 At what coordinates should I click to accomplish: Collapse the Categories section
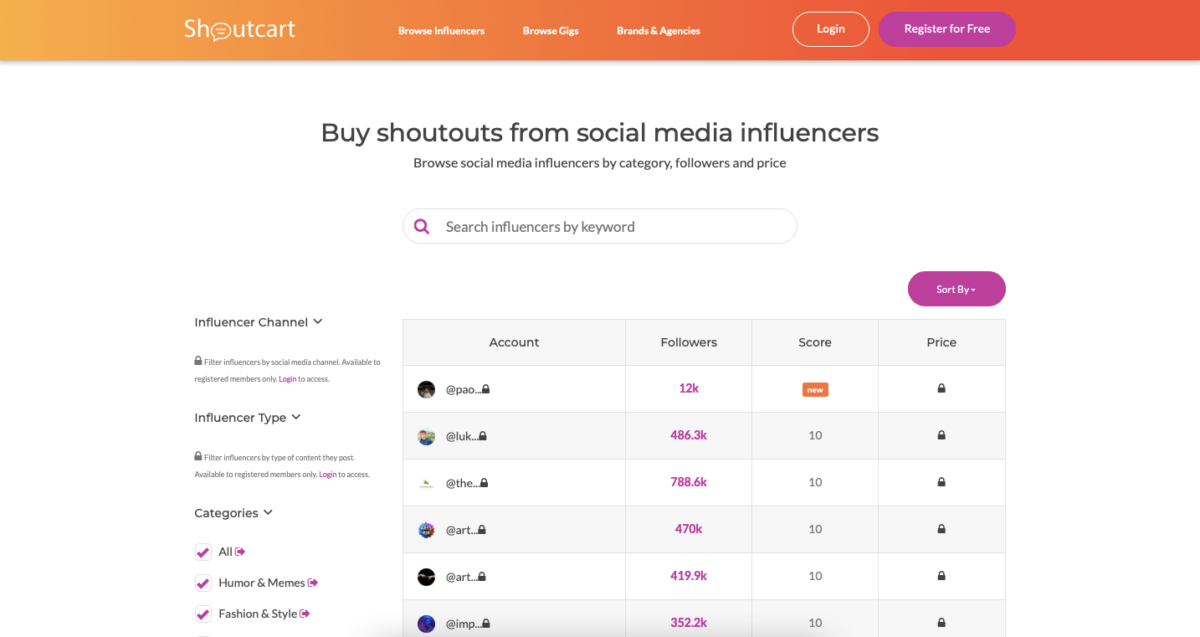[267, 512]
